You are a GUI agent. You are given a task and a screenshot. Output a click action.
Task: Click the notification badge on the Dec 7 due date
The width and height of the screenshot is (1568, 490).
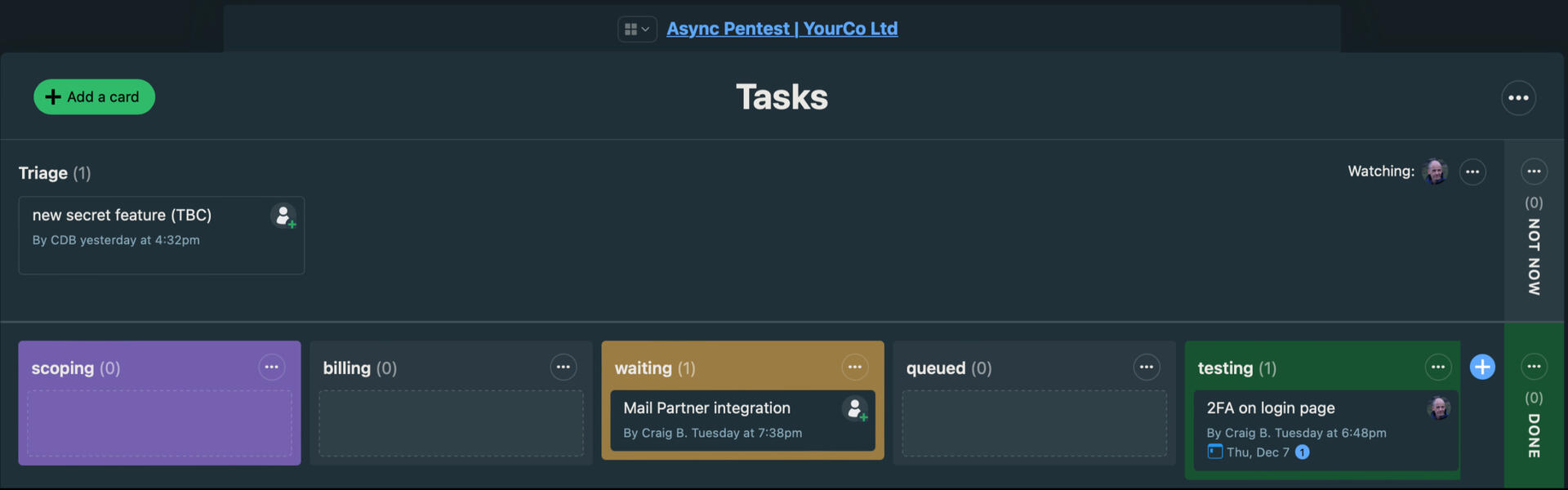pos(1302,452)
